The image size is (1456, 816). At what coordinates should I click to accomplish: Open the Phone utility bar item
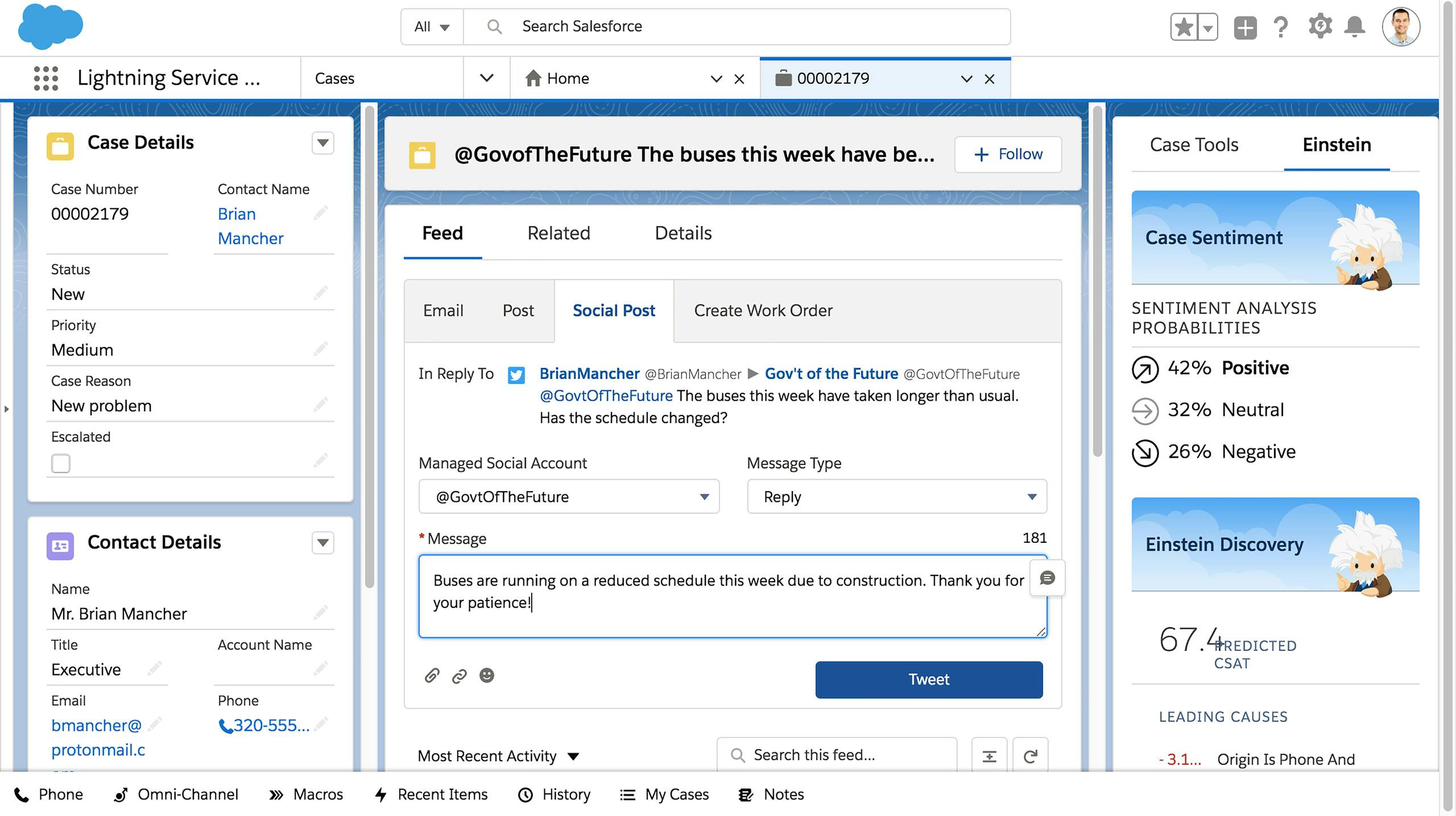(48, 794)
